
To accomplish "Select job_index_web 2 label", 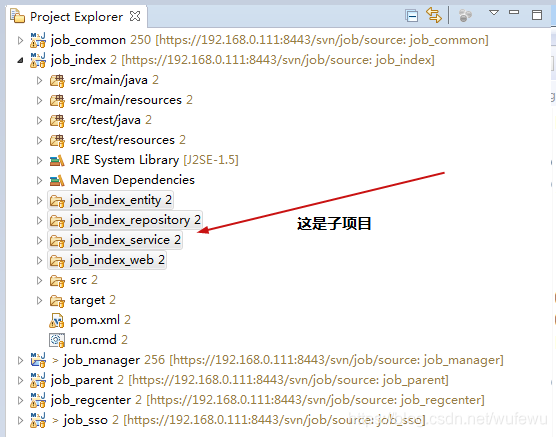I will [x=117, y=260].
